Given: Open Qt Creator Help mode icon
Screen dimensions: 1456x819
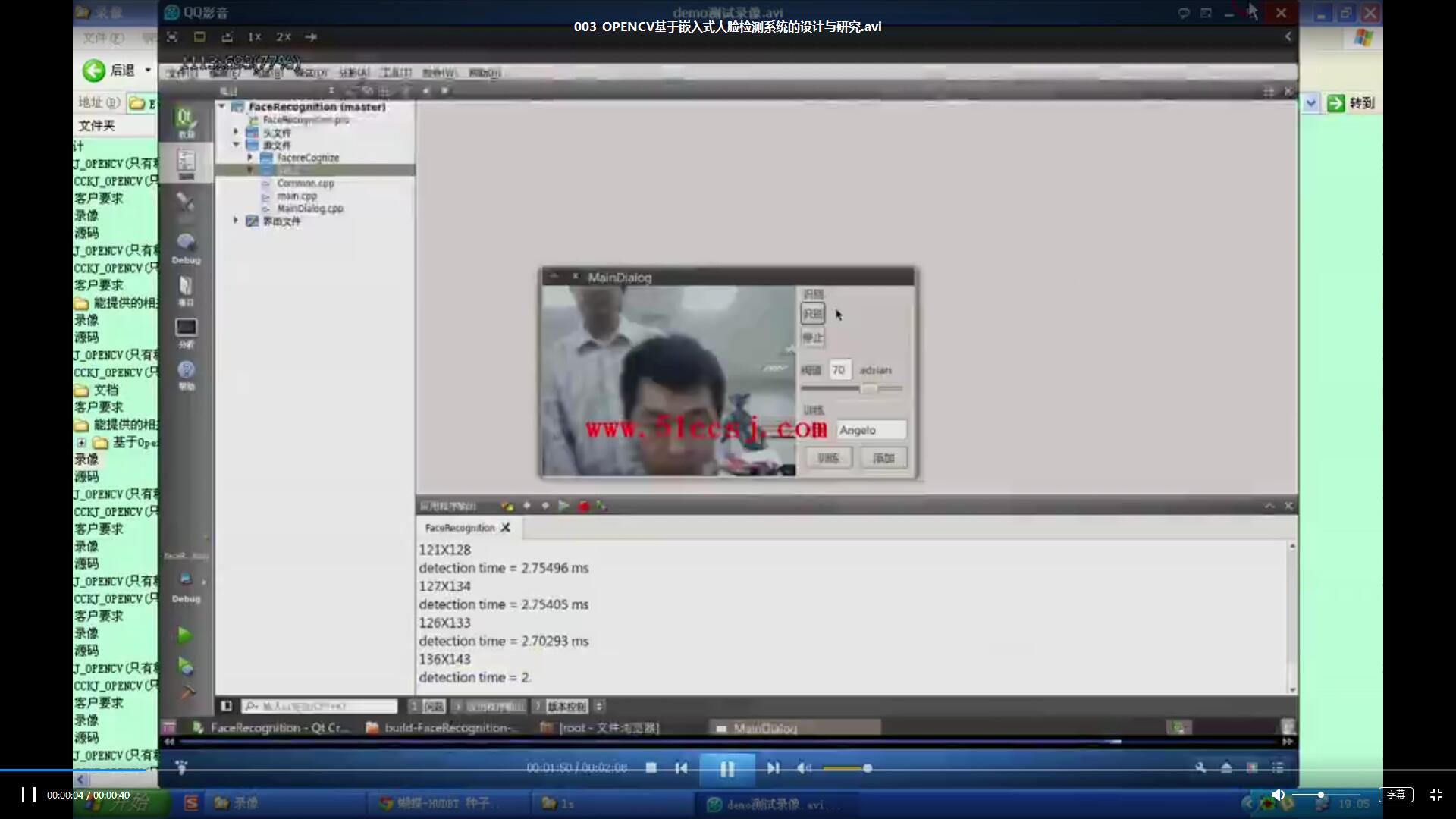Looking at the screenshot, I should click(x=186, y=374).
